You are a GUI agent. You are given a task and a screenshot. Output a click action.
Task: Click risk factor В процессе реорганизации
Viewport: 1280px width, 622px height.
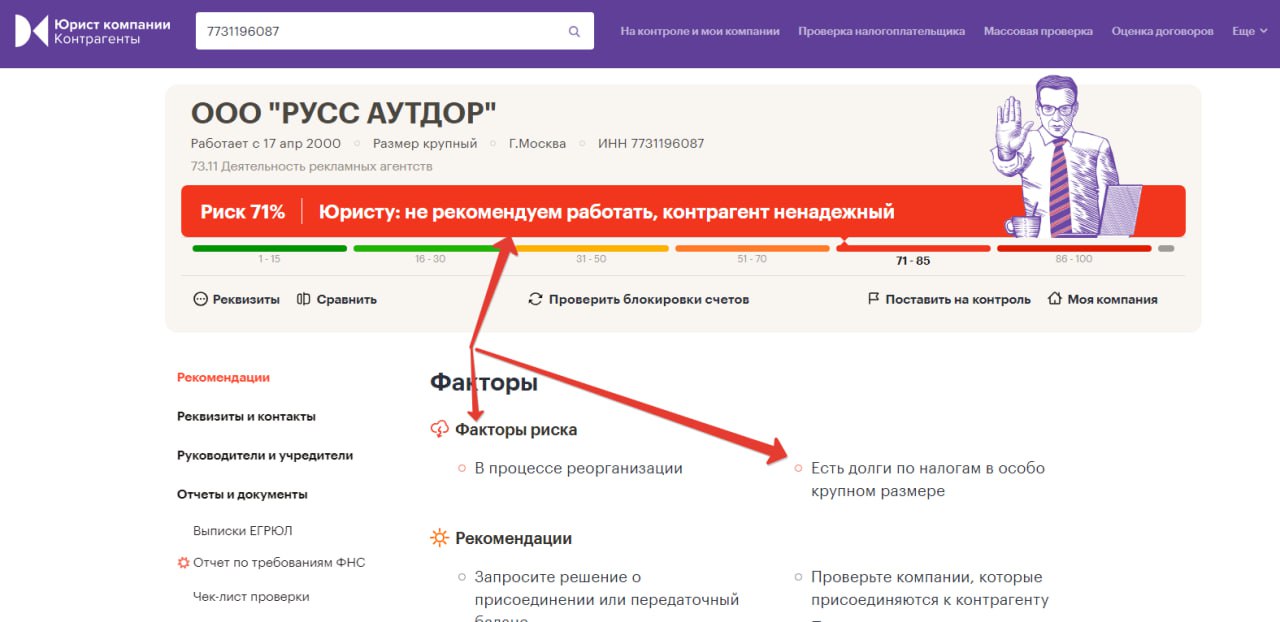(578, 468)
